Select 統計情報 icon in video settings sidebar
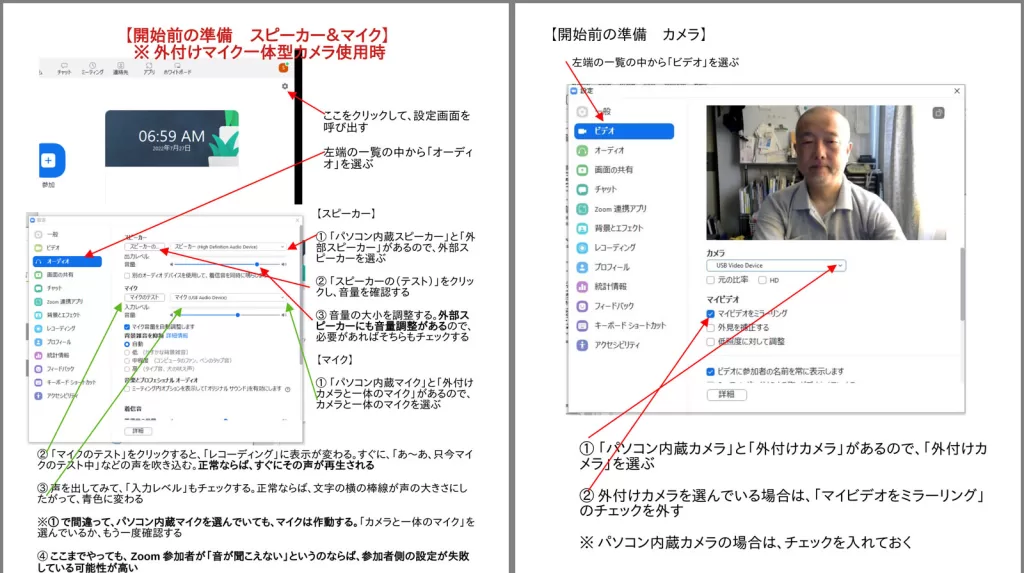1024x573 pixels. [582, 287]
